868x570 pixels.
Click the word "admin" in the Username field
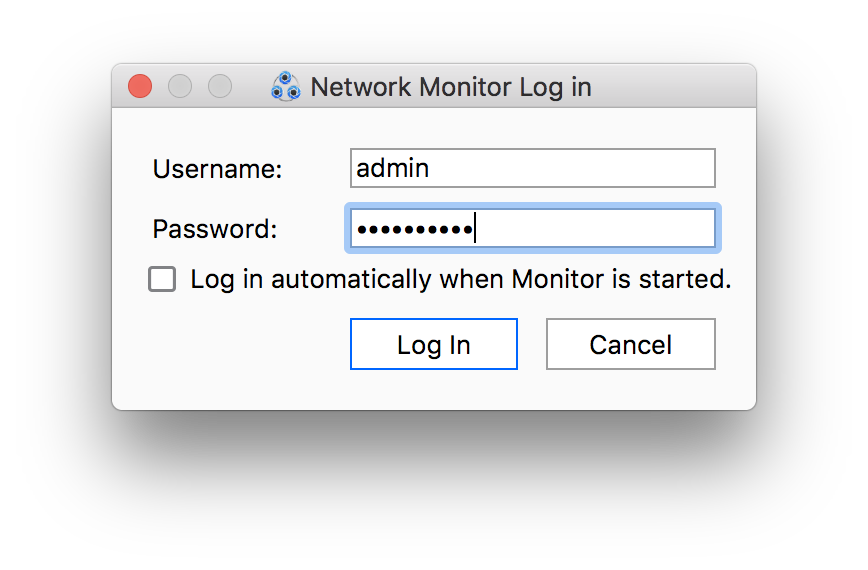tap(393, 168)
